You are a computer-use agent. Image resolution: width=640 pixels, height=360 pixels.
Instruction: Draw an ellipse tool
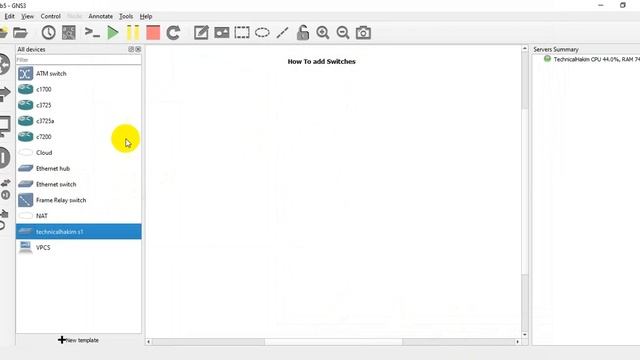[262, 33]
